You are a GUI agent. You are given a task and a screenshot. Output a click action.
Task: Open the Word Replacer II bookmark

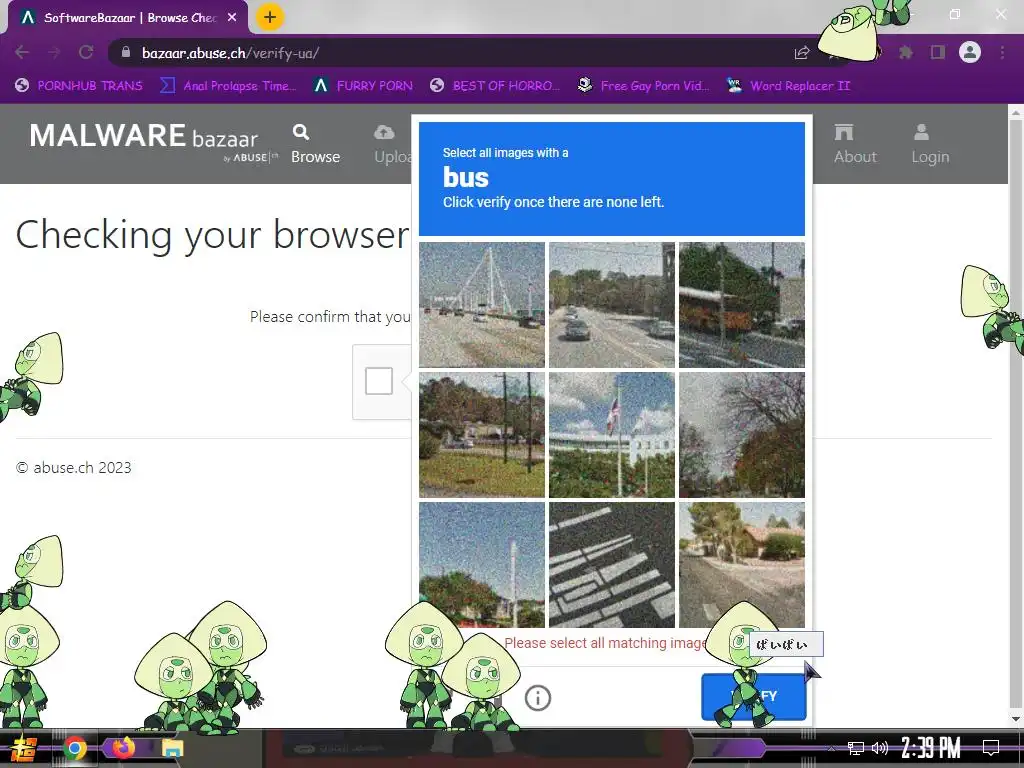tap(788, 86)
